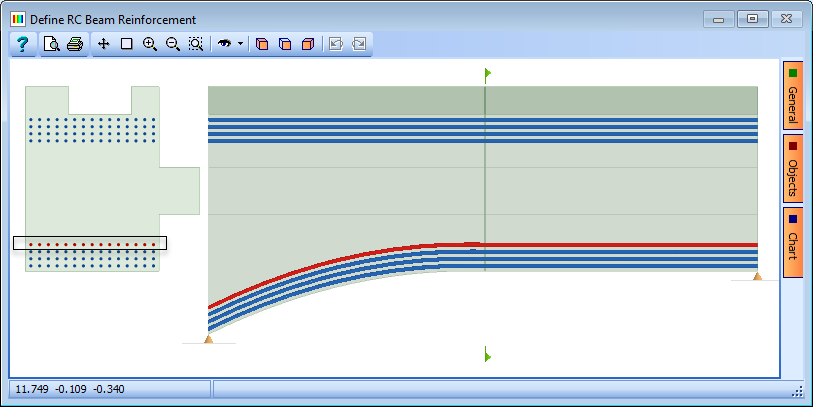Minimize the Define RC Beam Reinforcement window
Image resolution: width=813 pixels, height=407 pixels.
tap(719, 19)
